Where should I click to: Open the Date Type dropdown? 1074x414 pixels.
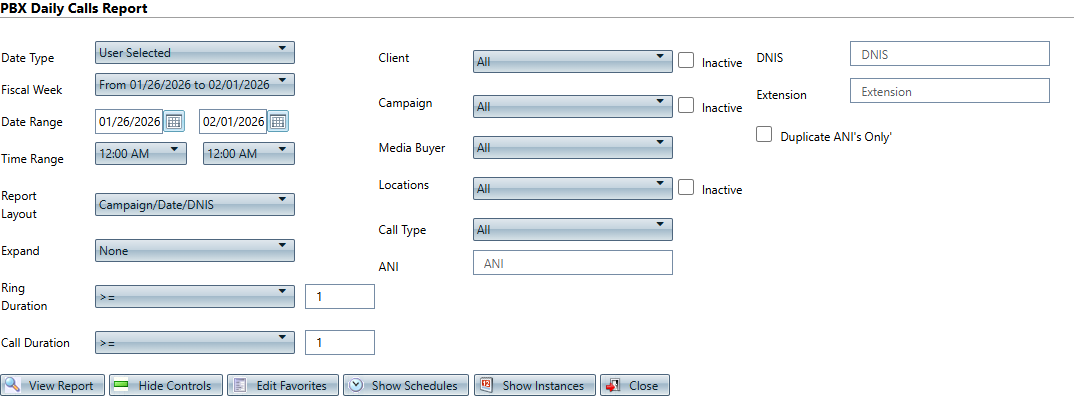tap(194, 52)
